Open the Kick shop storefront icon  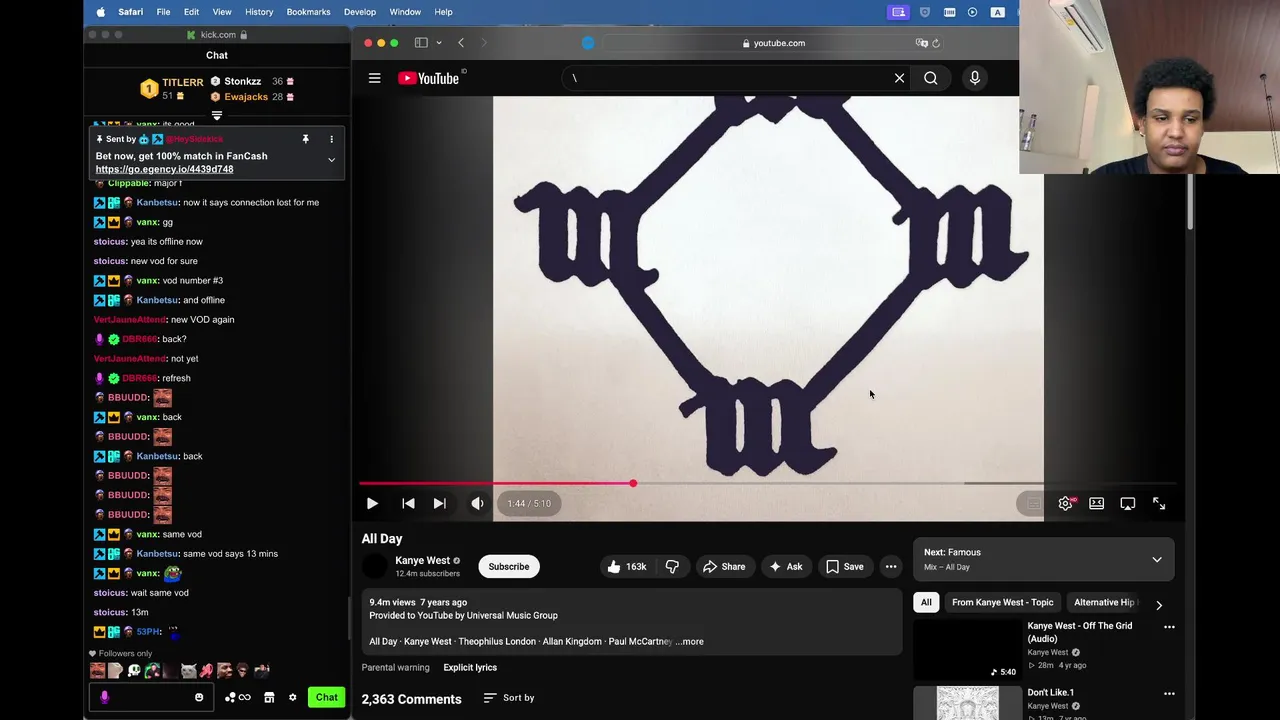[x=269, y=697]
